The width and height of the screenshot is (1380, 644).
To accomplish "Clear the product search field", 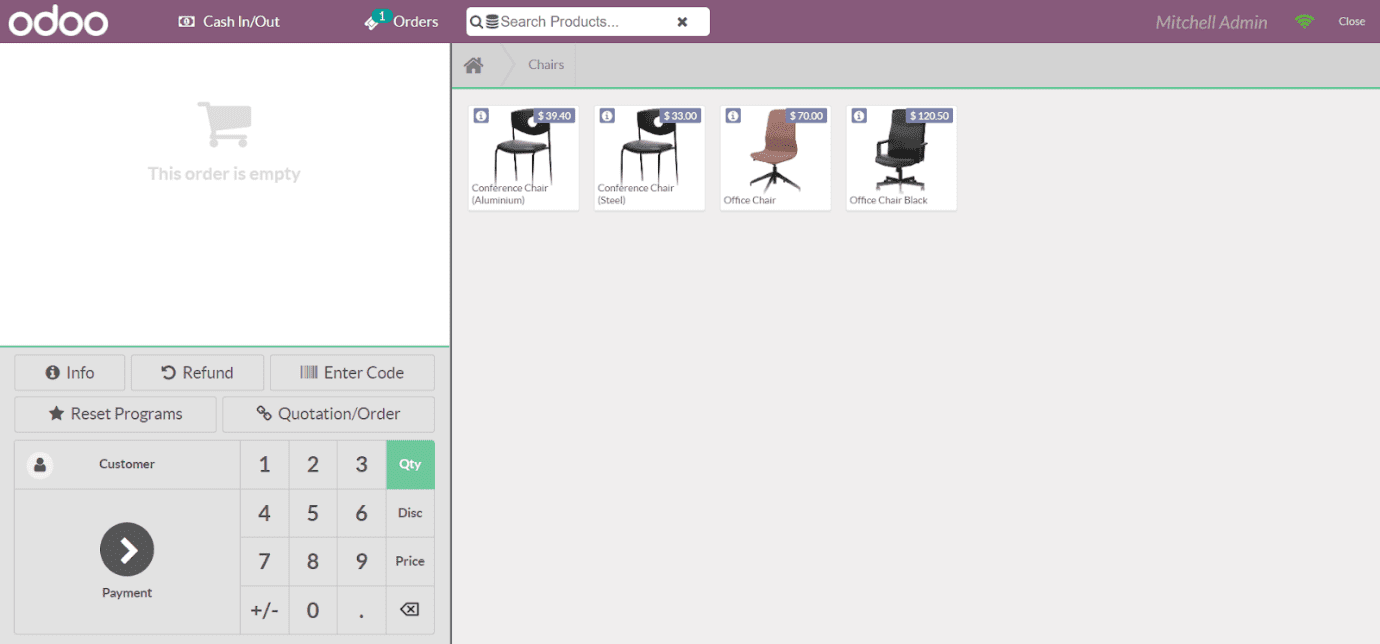I will tap(684, 21).
